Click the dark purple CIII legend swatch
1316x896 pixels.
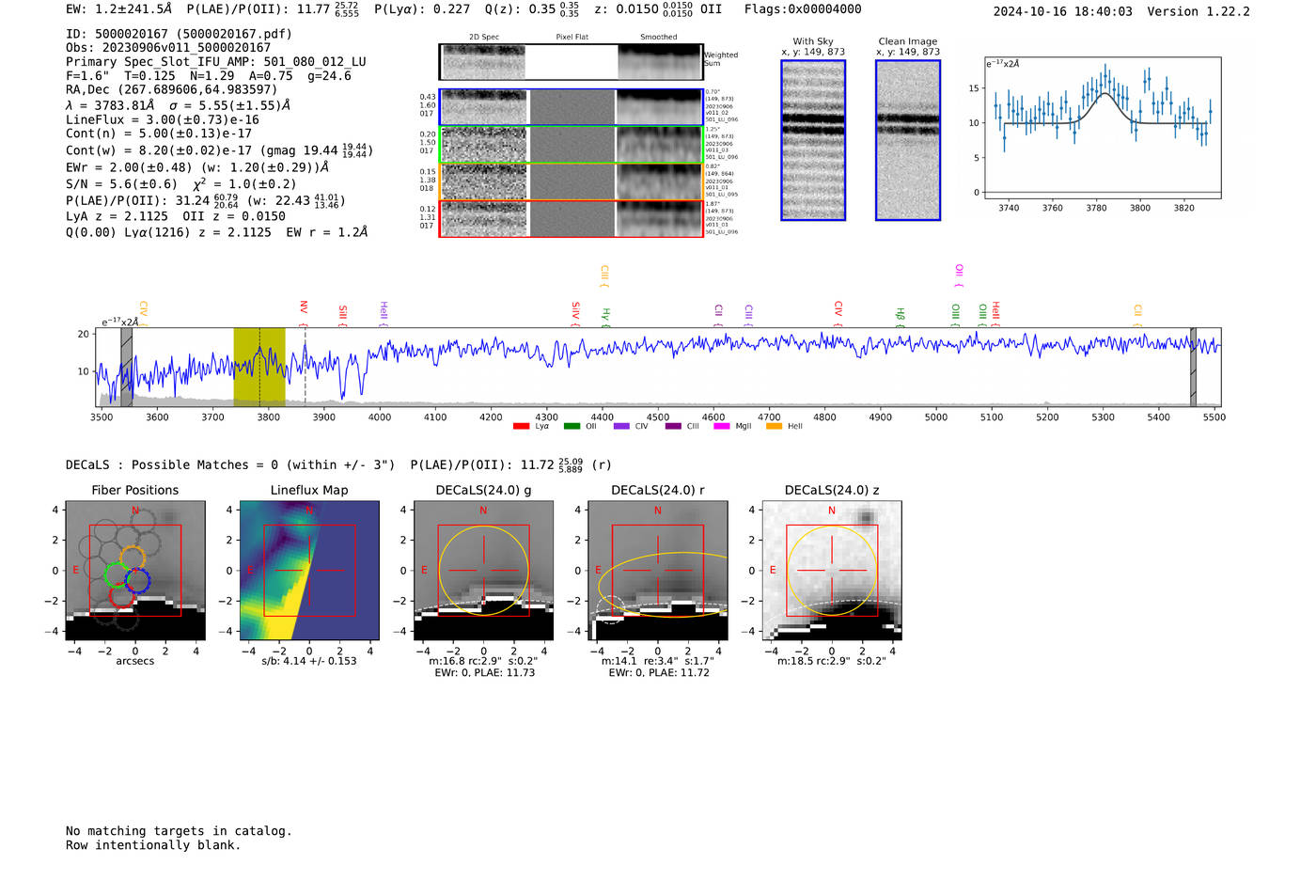coord(673,426)
